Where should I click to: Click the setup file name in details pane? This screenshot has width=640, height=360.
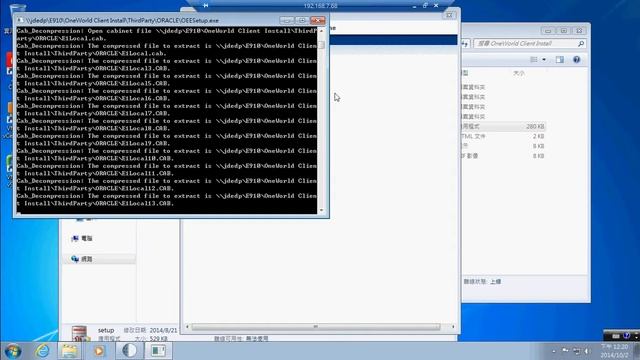tap(106, 330)
